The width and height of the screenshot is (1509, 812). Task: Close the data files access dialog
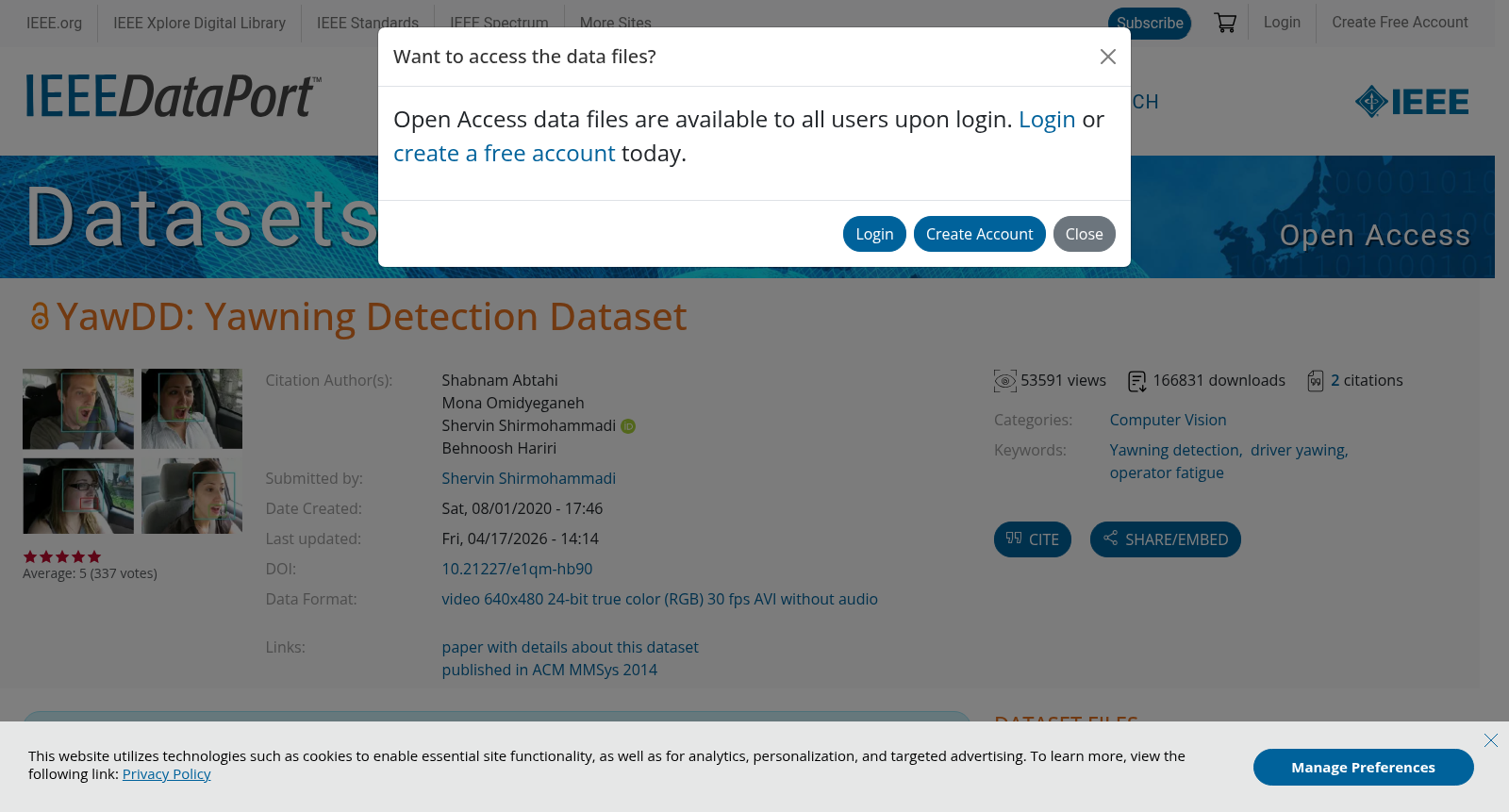click(1108, 57)
